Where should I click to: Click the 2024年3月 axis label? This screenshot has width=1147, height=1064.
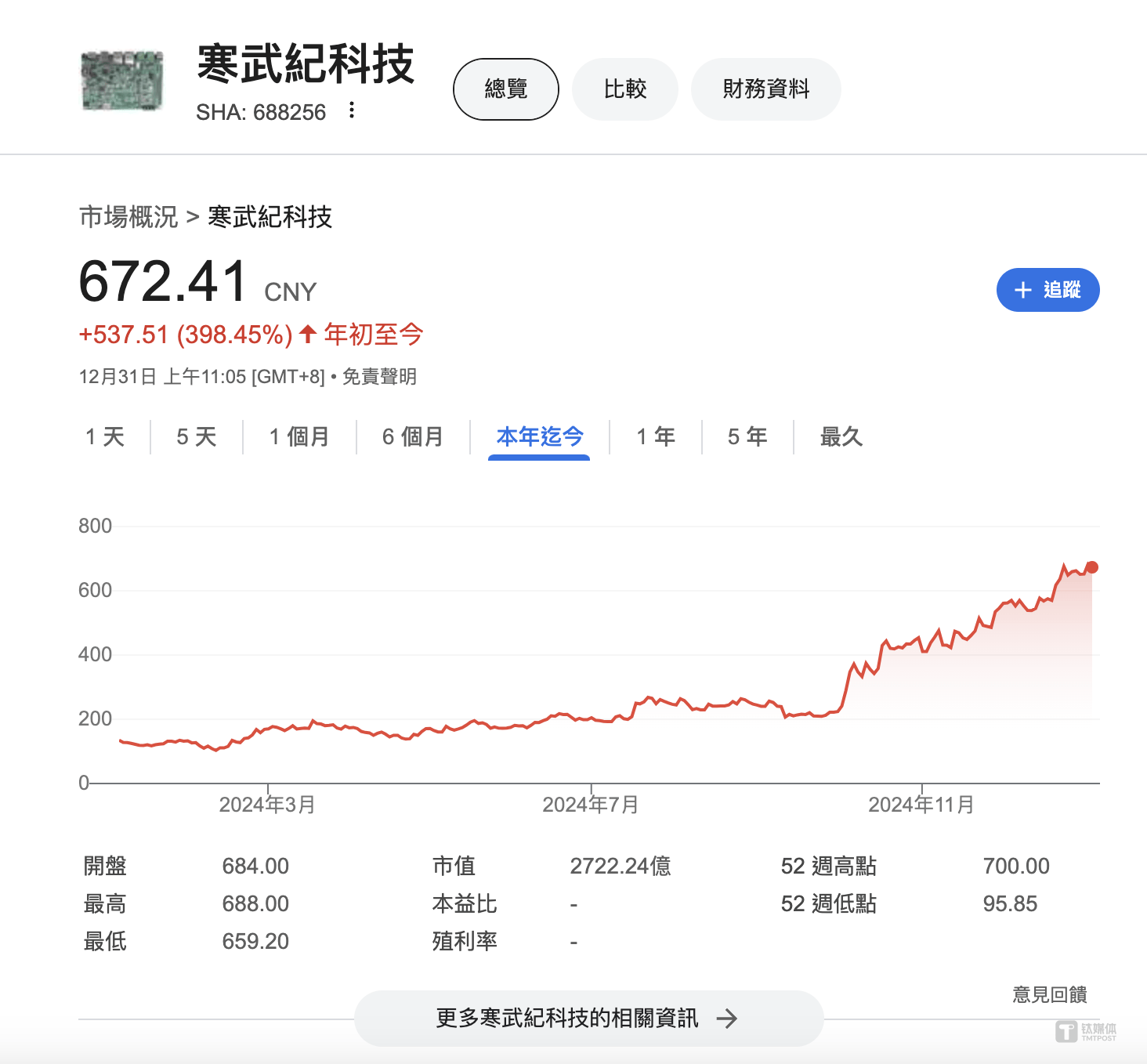tap(267, 805)
